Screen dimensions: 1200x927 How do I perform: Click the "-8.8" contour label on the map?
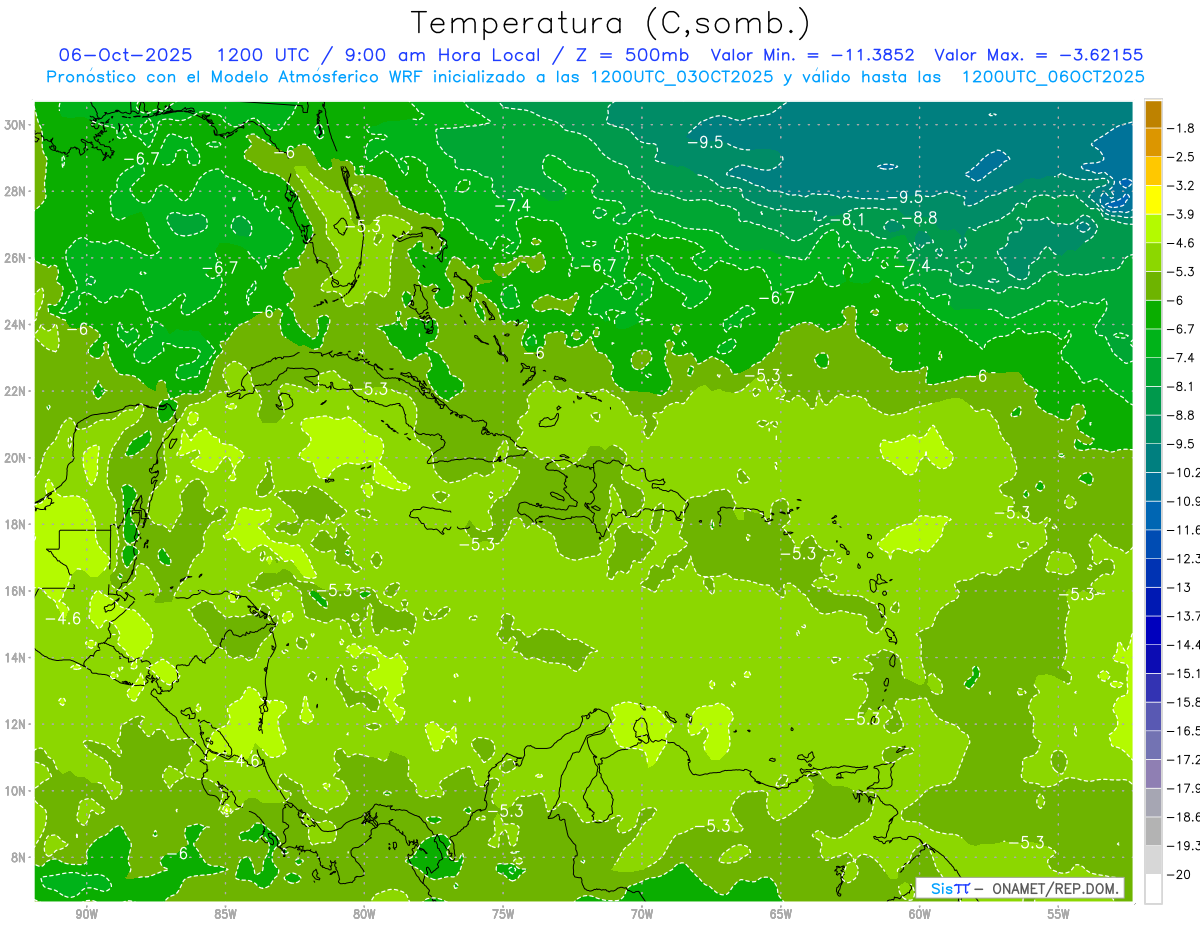[919, 218]
